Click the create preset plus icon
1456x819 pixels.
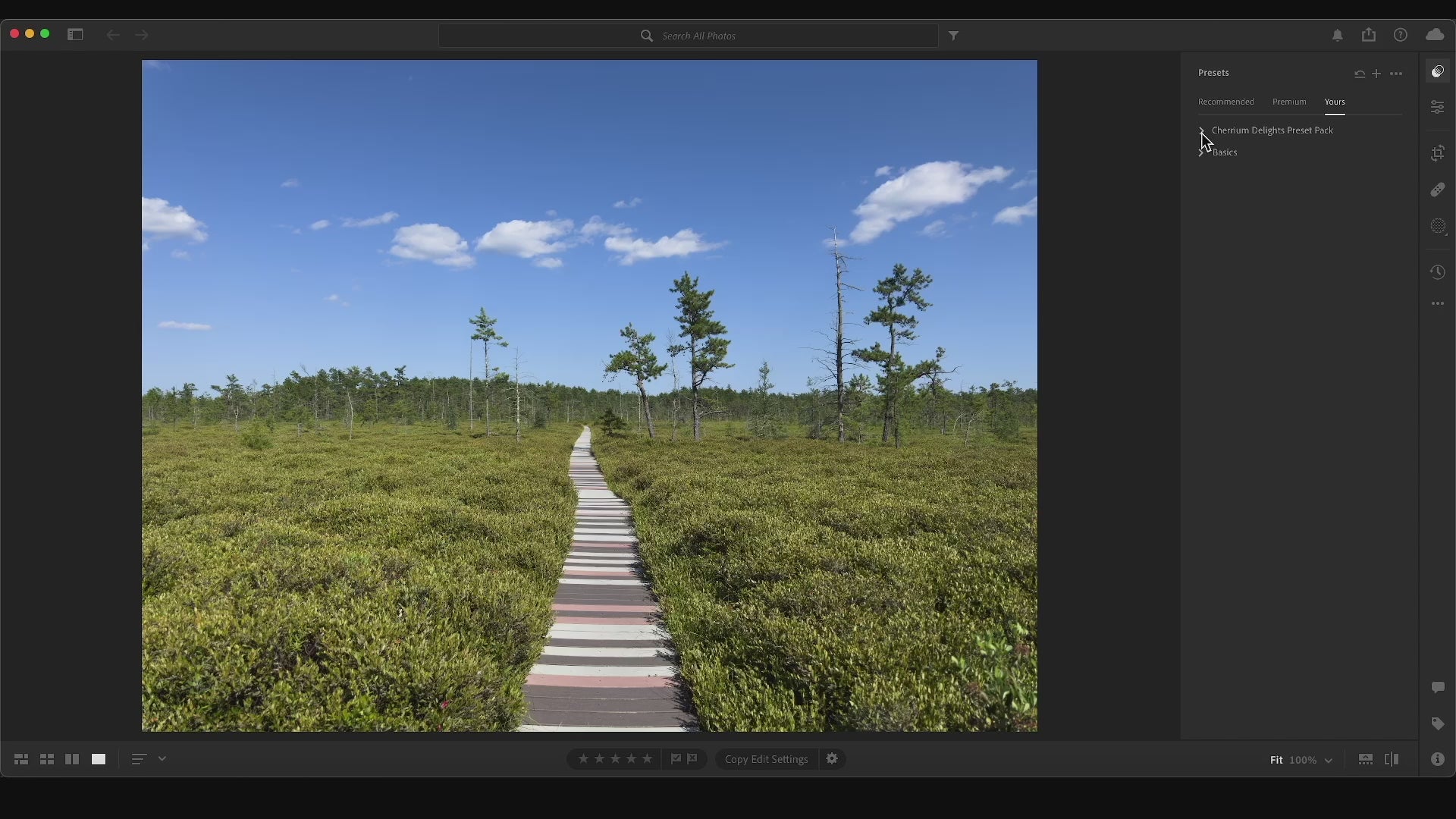(x=1376, y=74)
